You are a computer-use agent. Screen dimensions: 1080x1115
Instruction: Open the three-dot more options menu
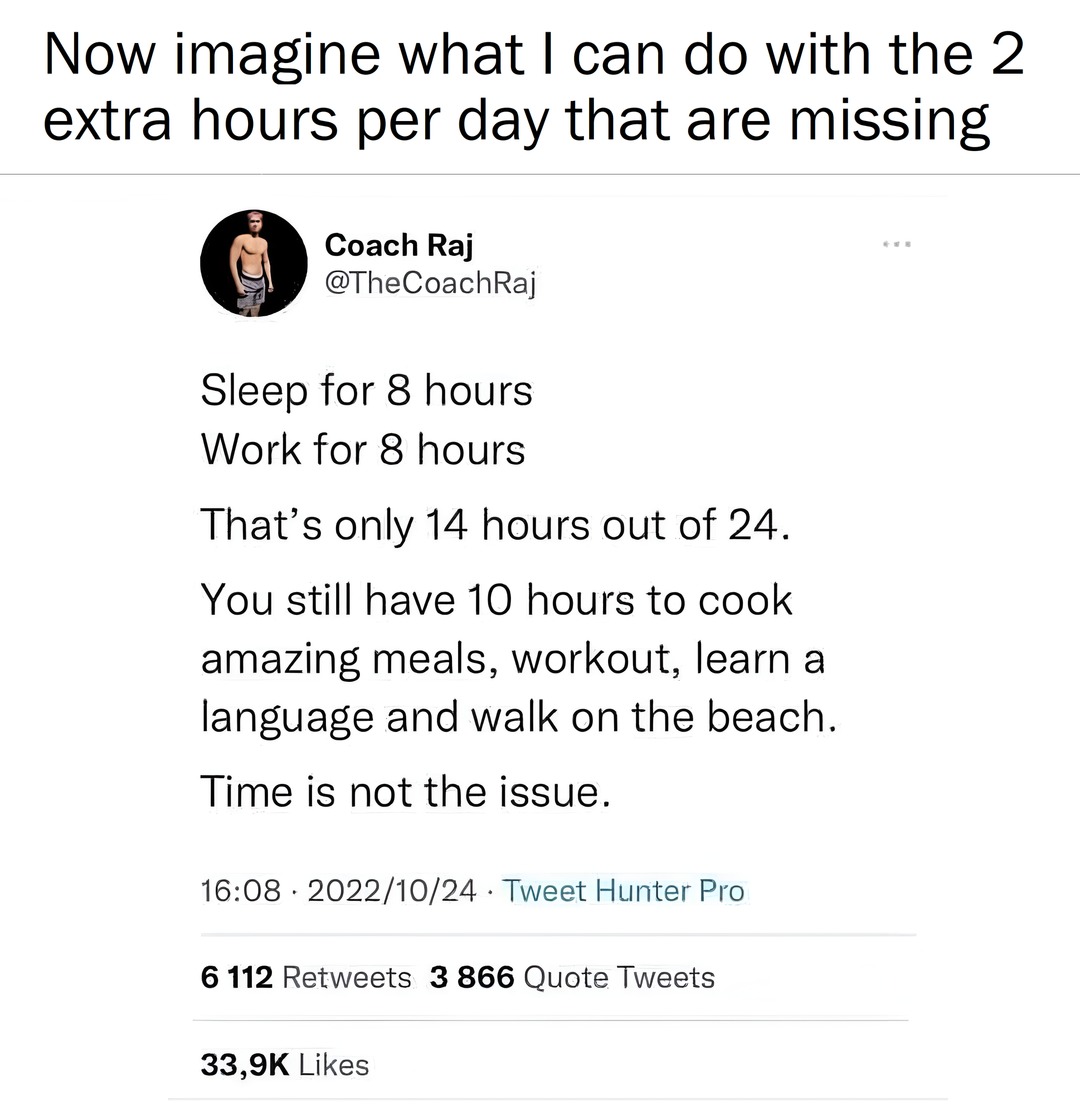(897, 245)
